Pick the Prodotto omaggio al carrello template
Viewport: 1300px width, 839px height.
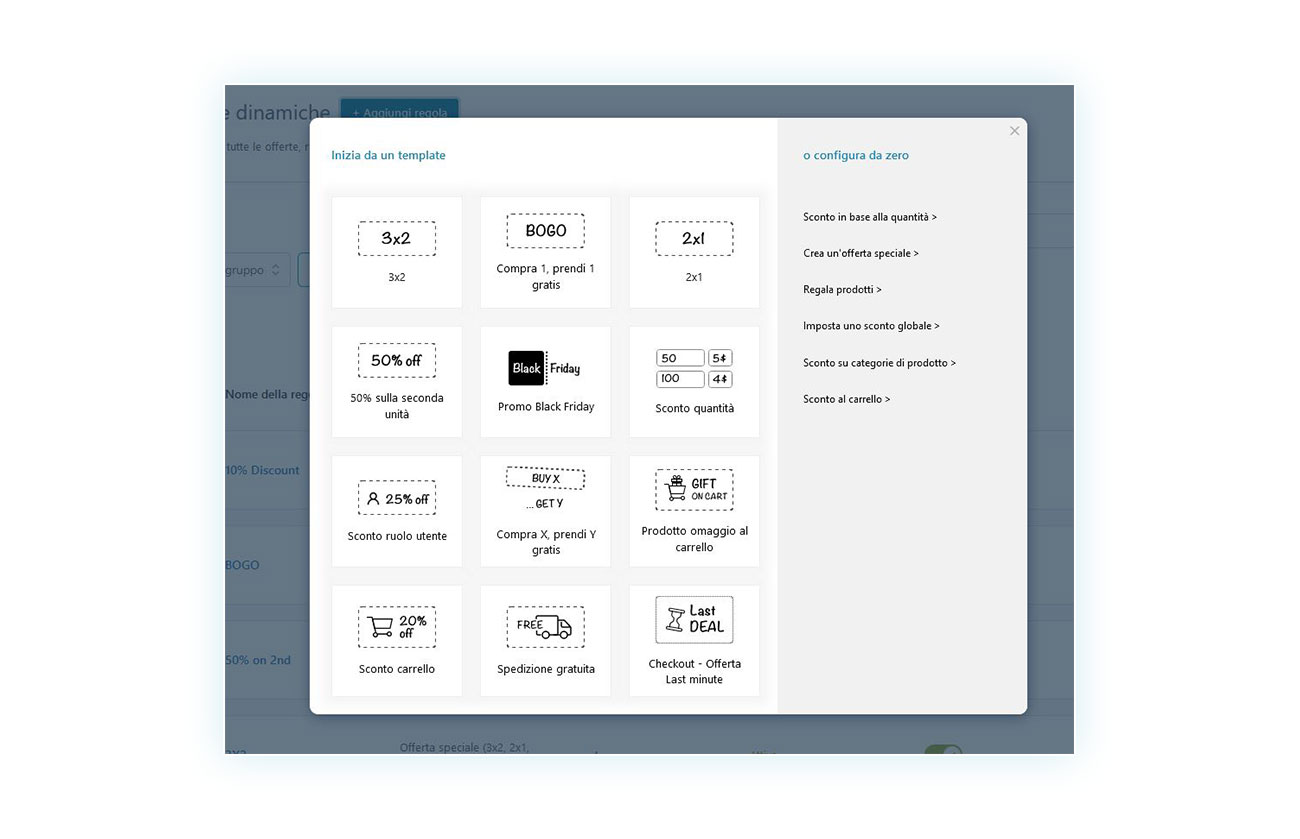694,510
